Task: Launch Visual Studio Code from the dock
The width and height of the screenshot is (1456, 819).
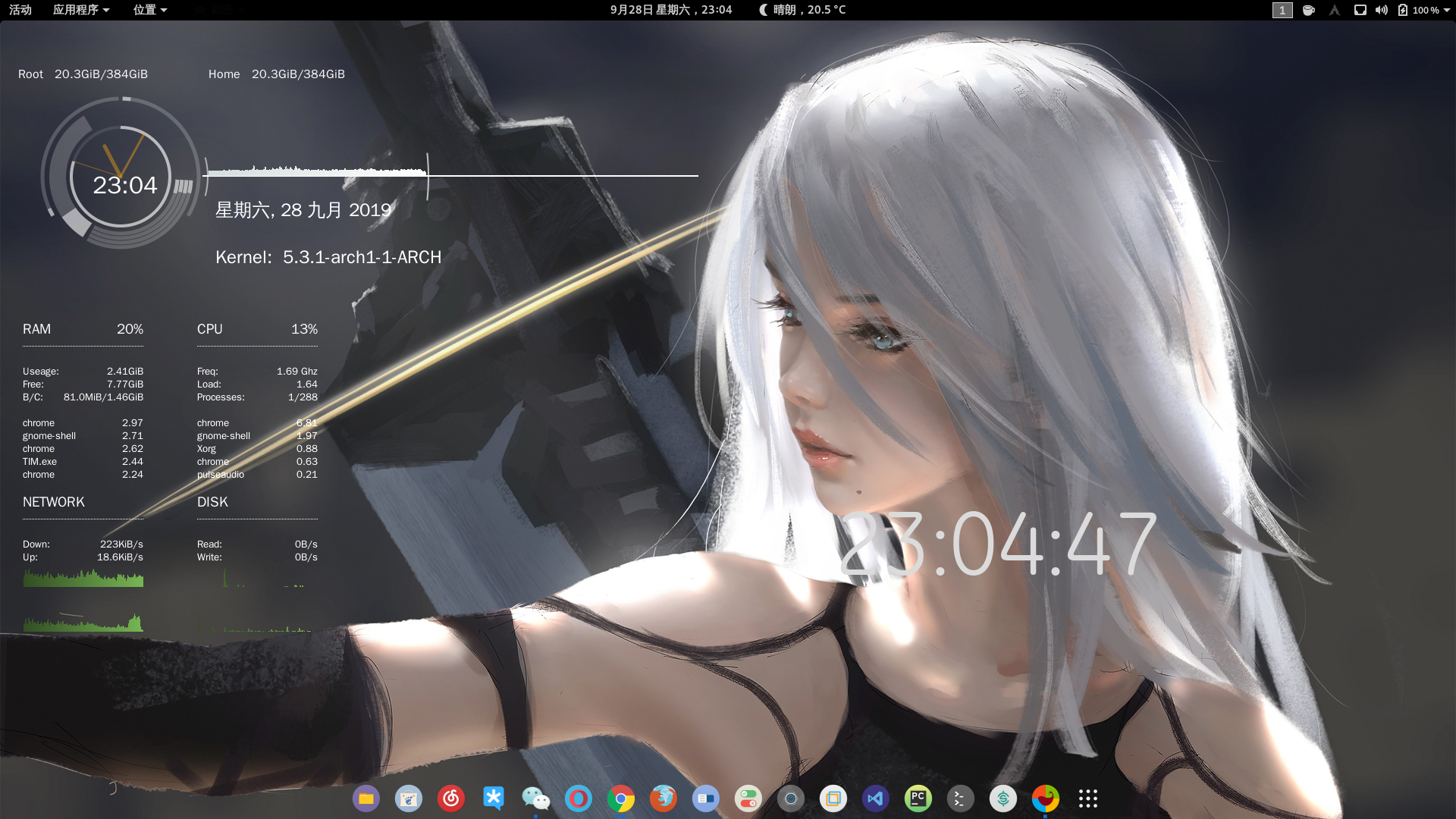Action: click(x=876, y=799)
